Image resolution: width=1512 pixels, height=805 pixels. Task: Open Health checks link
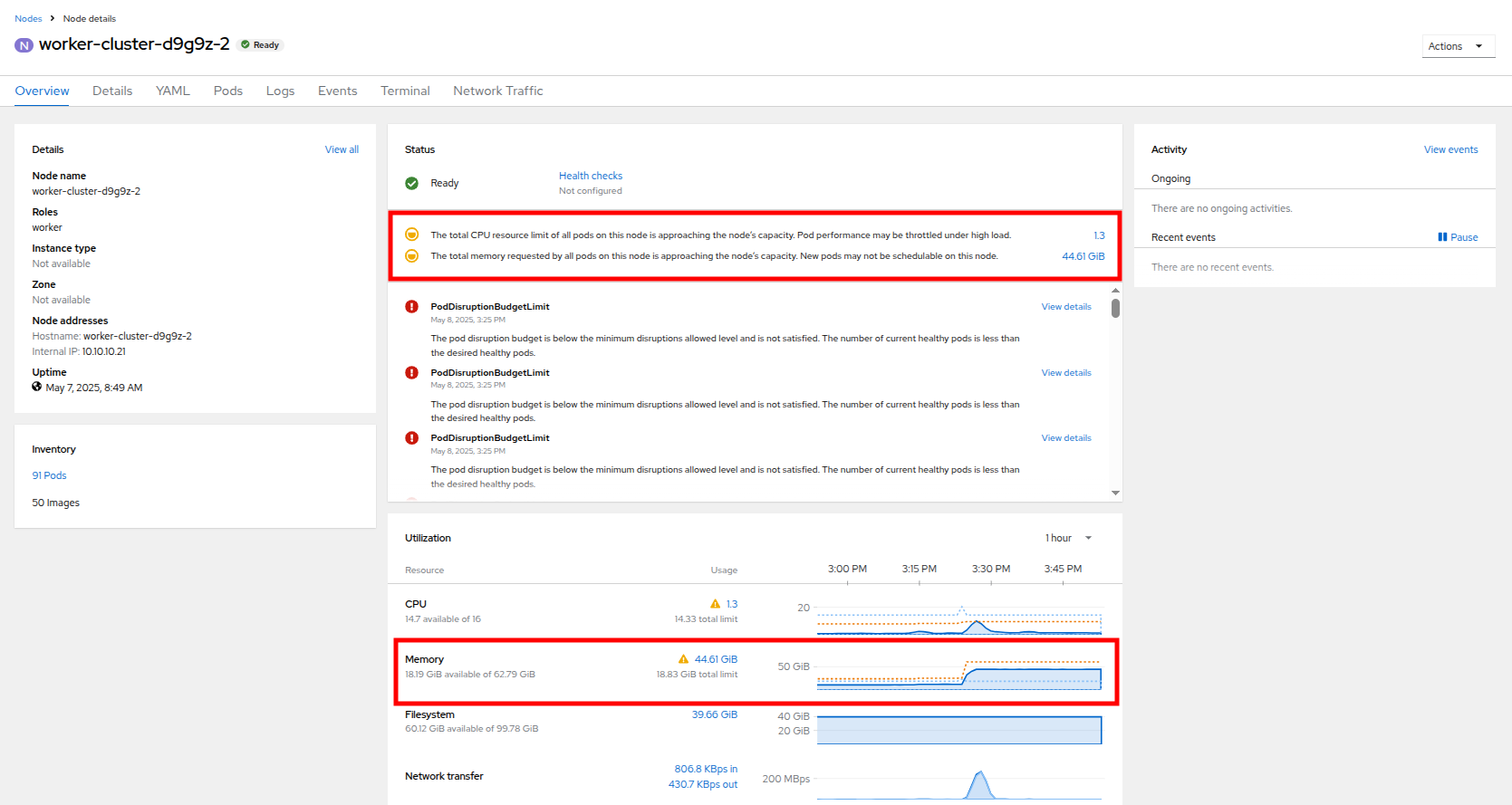pos(590,176)
